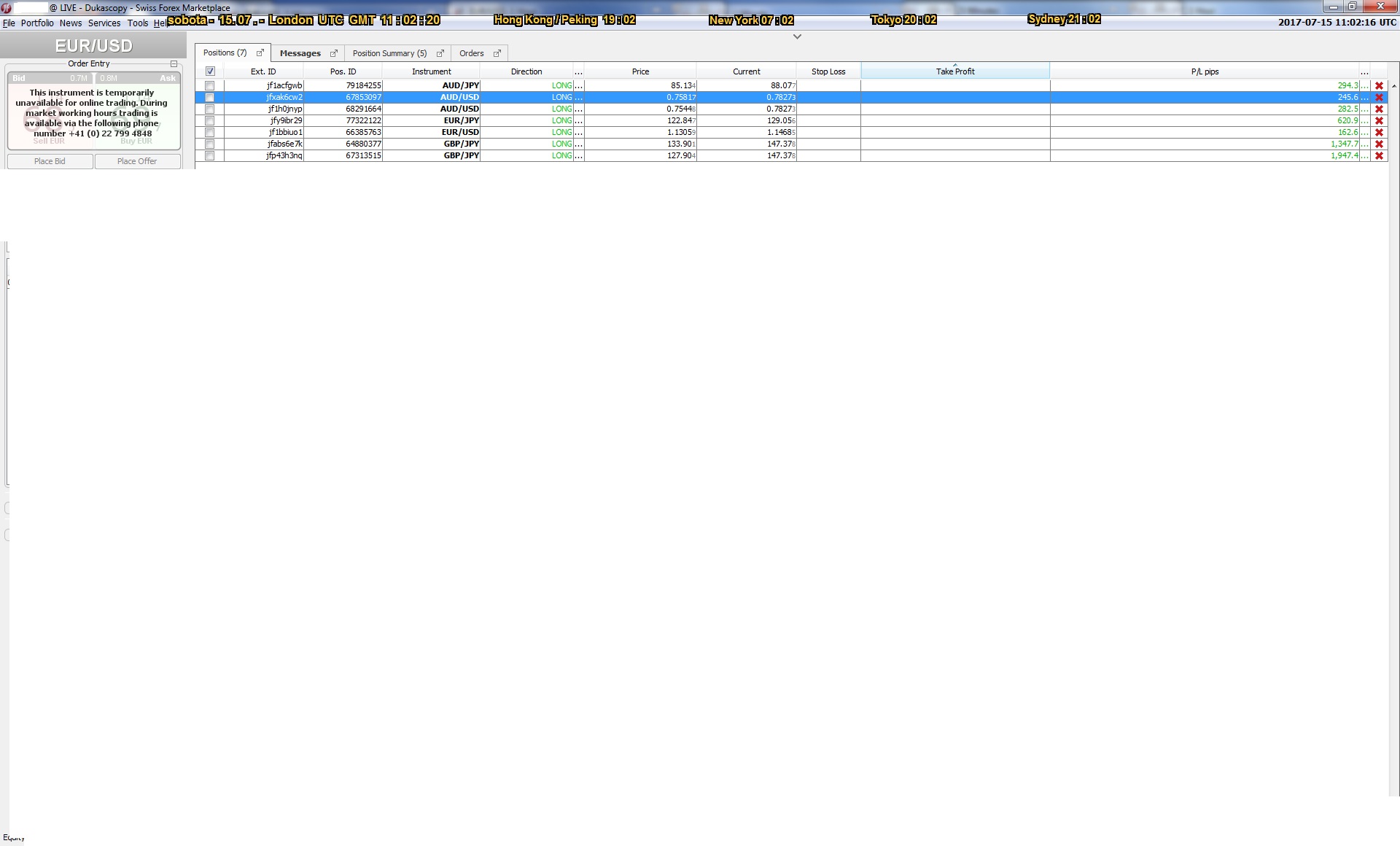Viewport: 1400px width, 846px height.
Task: Click the Place Offer button
Action: coord(137,161)
